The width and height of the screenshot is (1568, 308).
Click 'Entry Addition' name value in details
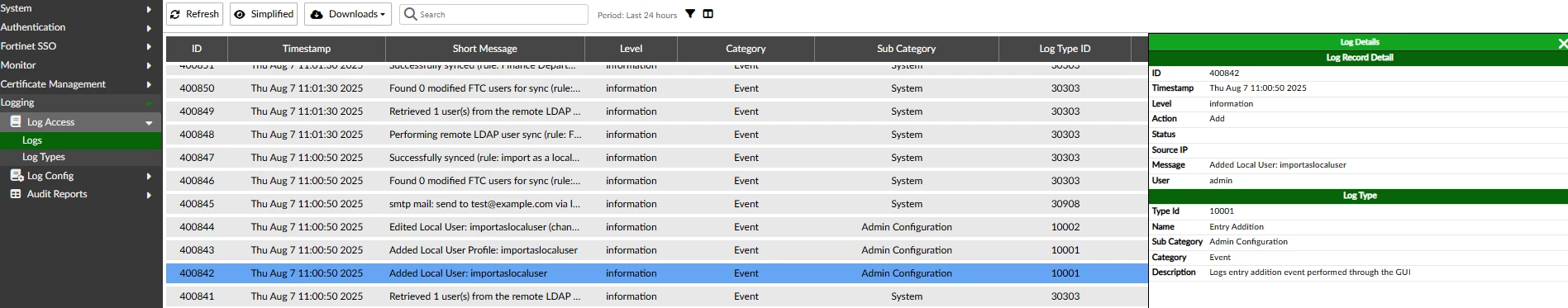click(x=1237, y=227)
